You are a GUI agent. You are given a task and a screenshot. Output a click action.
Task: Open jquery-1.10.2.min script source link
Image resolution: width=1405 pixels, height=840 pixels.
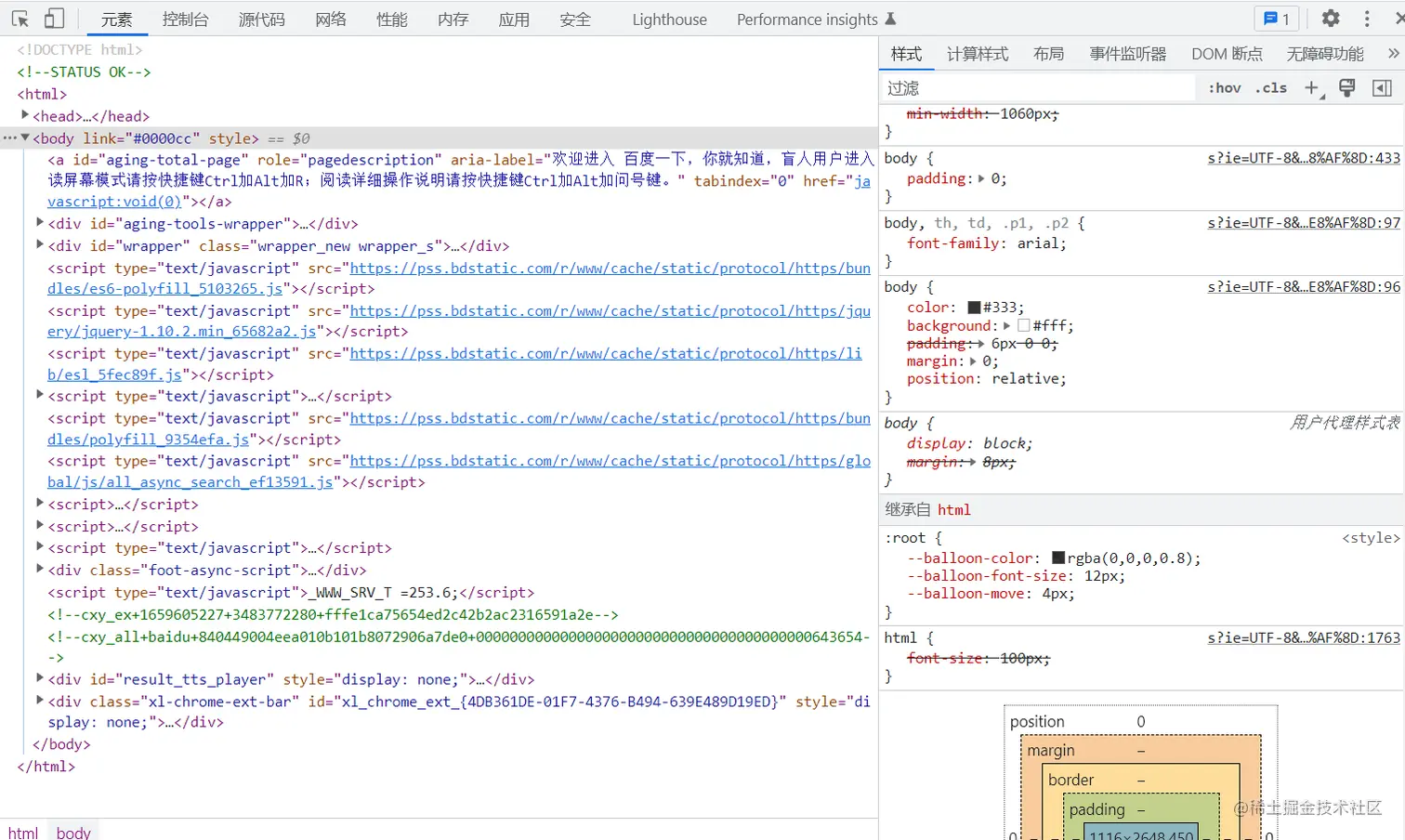pyautogui.click(x=459, y=321)
